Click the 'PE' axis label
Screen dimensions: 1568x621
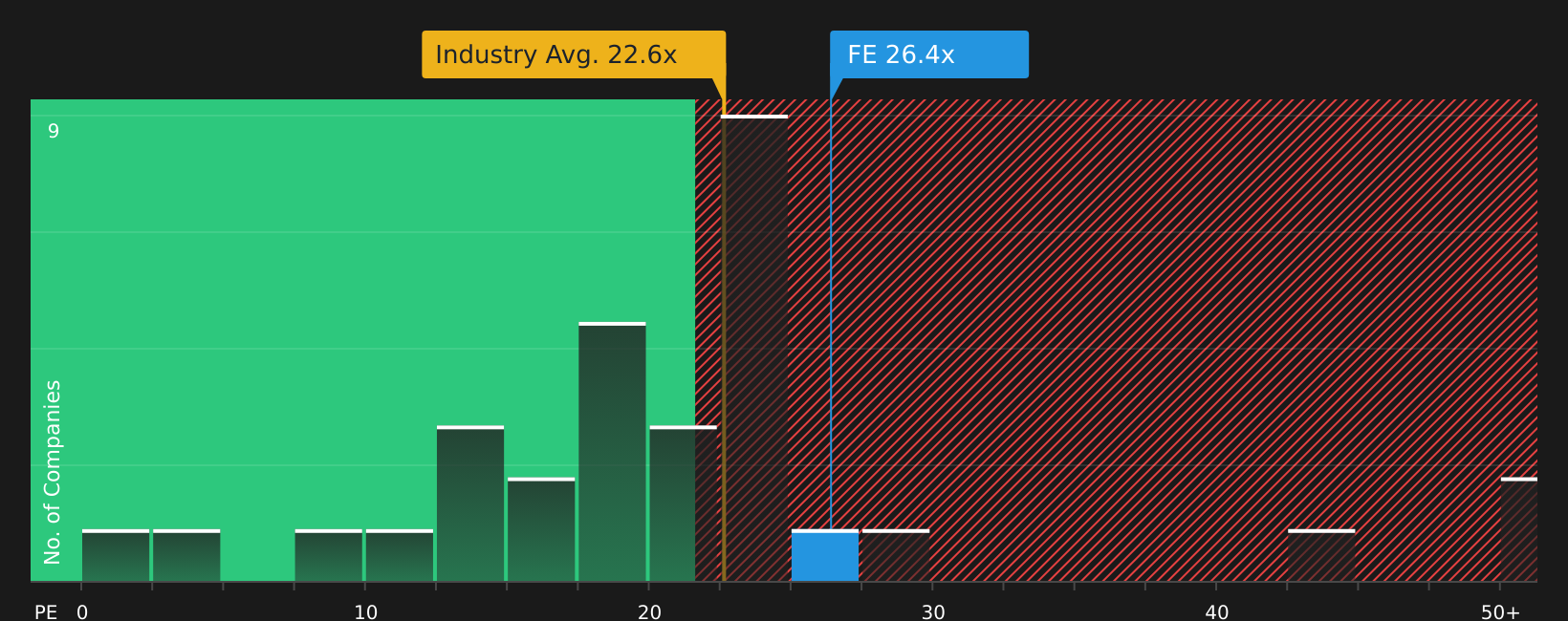(46, 612)
